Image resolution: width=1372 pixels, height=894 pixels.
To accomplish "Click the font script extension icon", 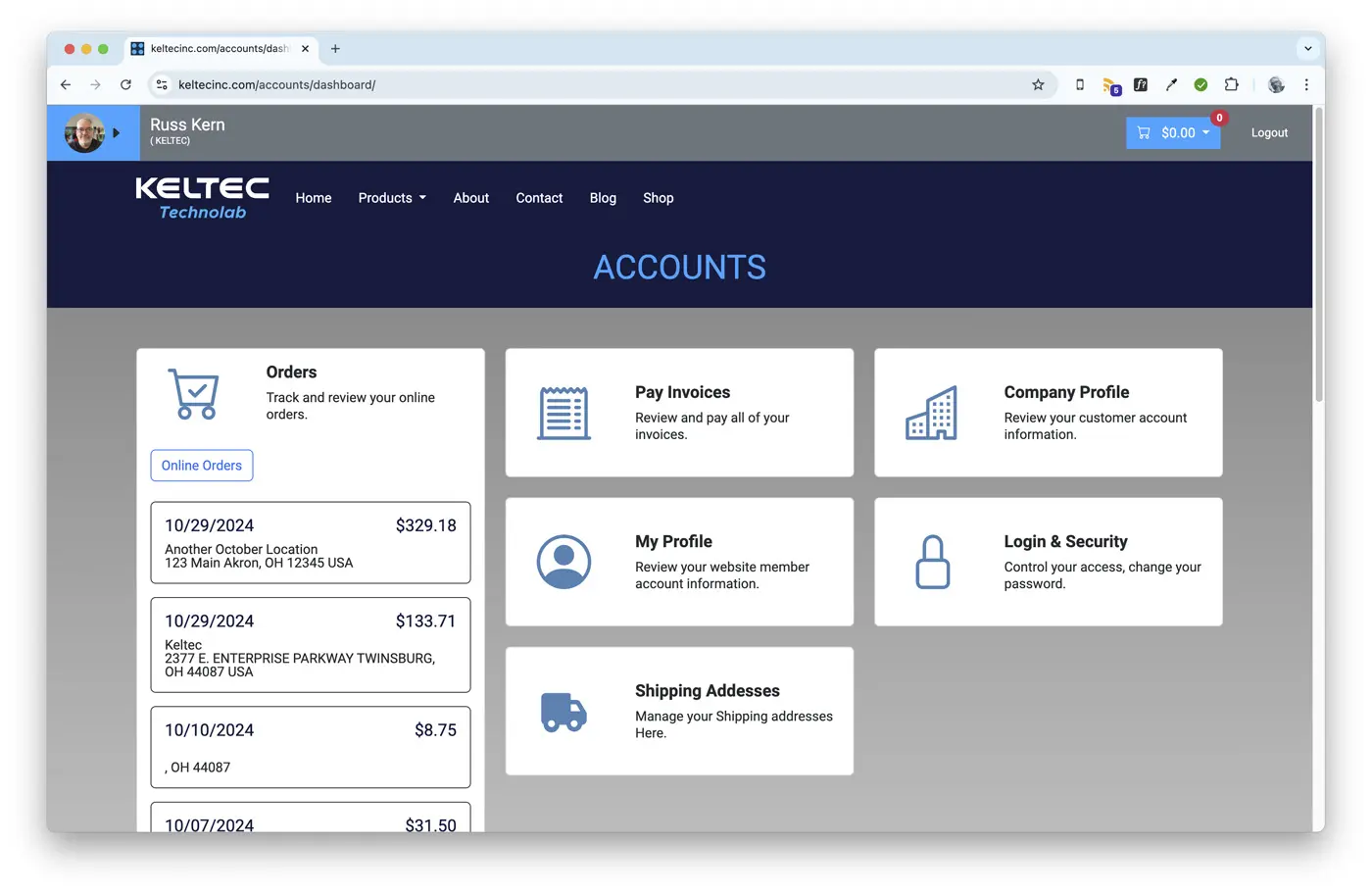I will tap(1141, 84).
